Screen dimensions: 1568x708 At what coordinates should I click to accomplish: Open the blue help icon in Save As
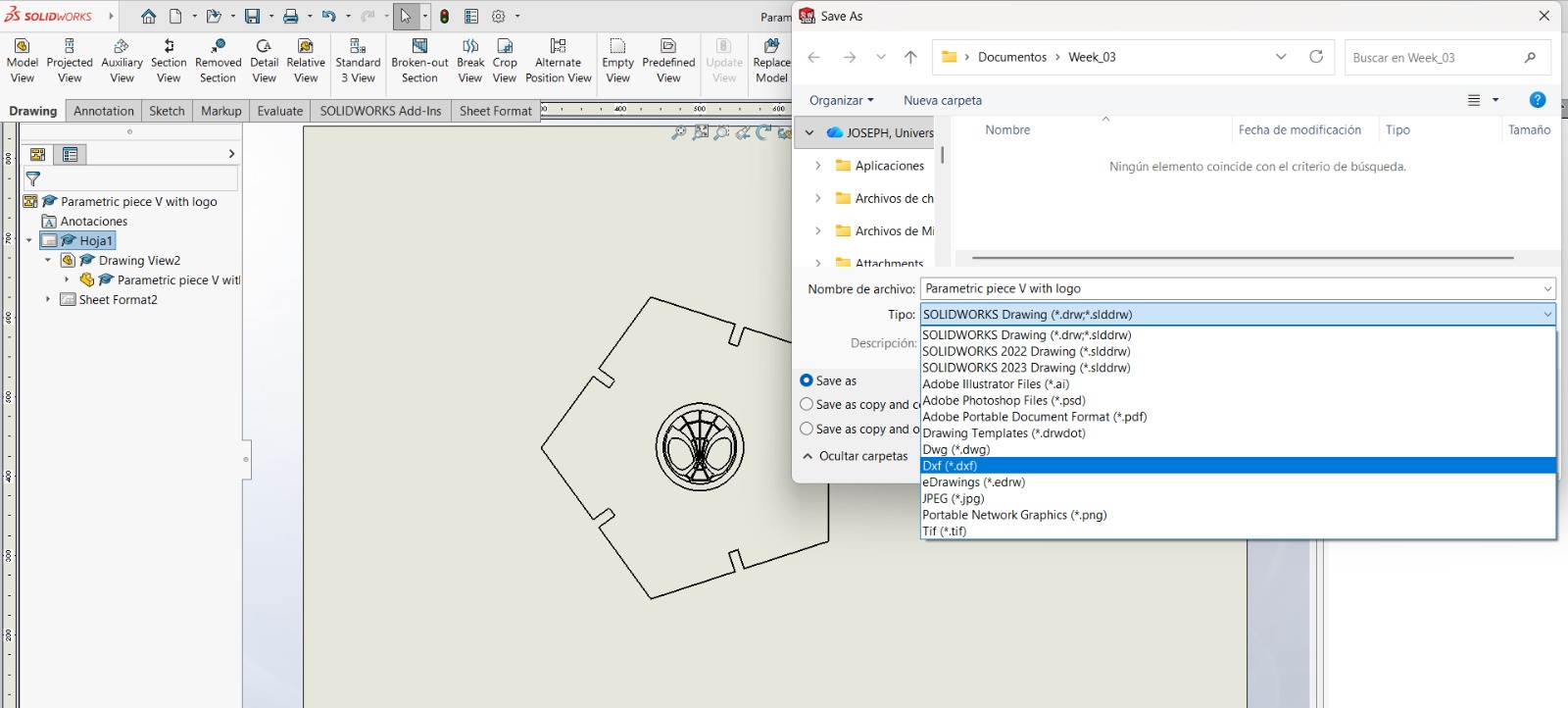tap(1538, 100)
